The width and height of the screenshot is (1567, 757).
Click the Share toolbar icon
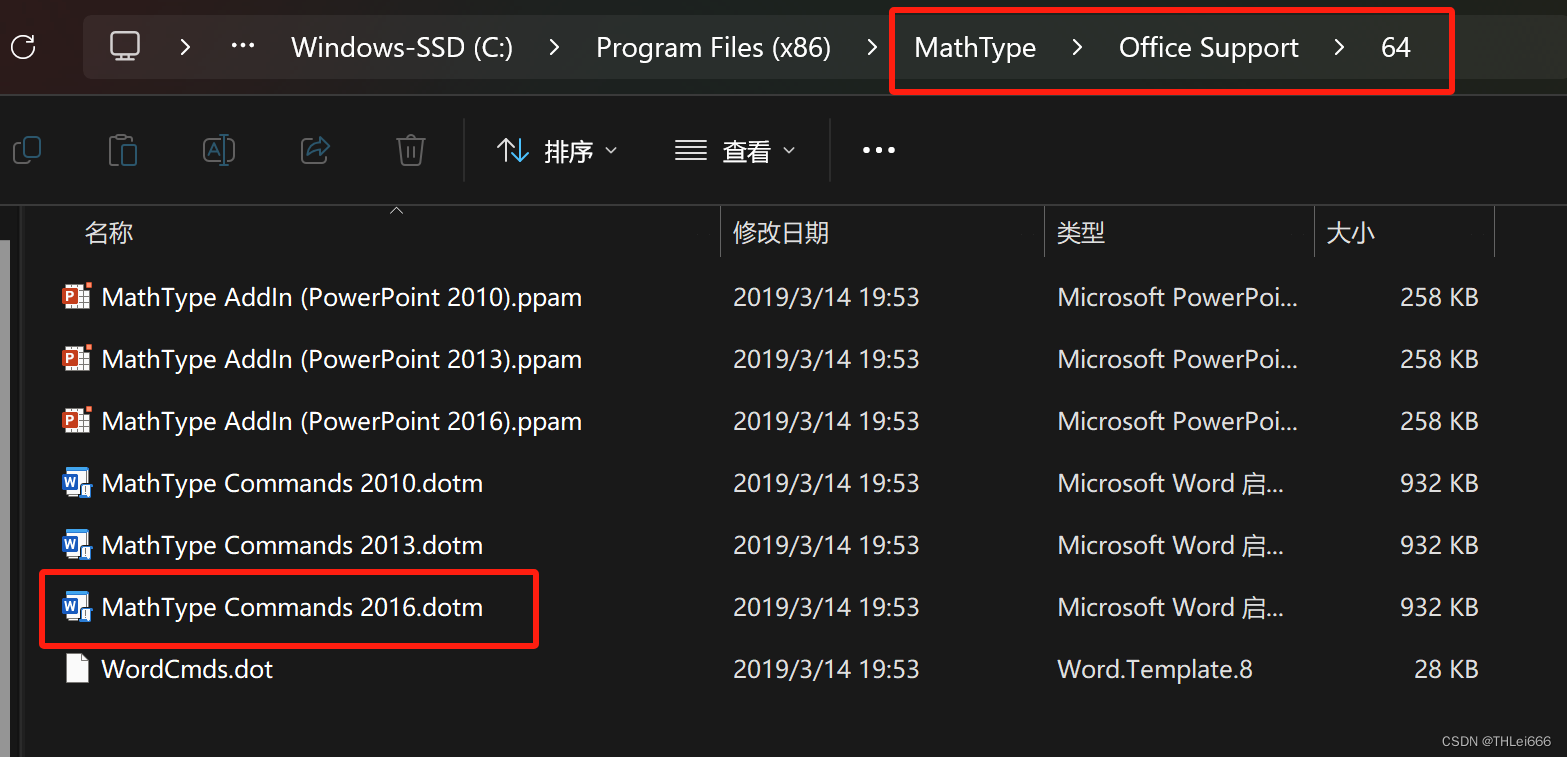pyautogui.click(x=315, y=150)
